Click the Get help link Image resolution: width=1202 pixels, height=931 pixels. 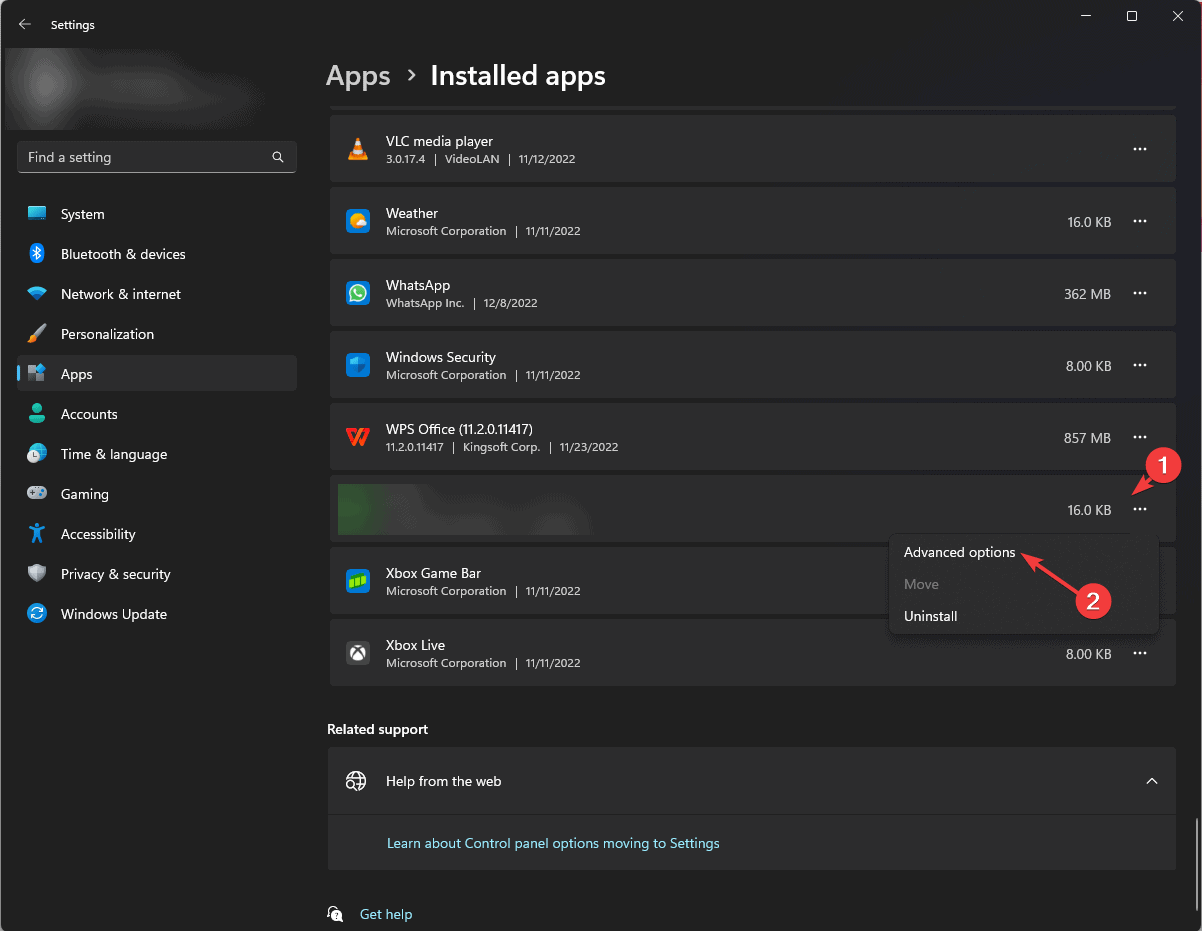click(385, 914)
